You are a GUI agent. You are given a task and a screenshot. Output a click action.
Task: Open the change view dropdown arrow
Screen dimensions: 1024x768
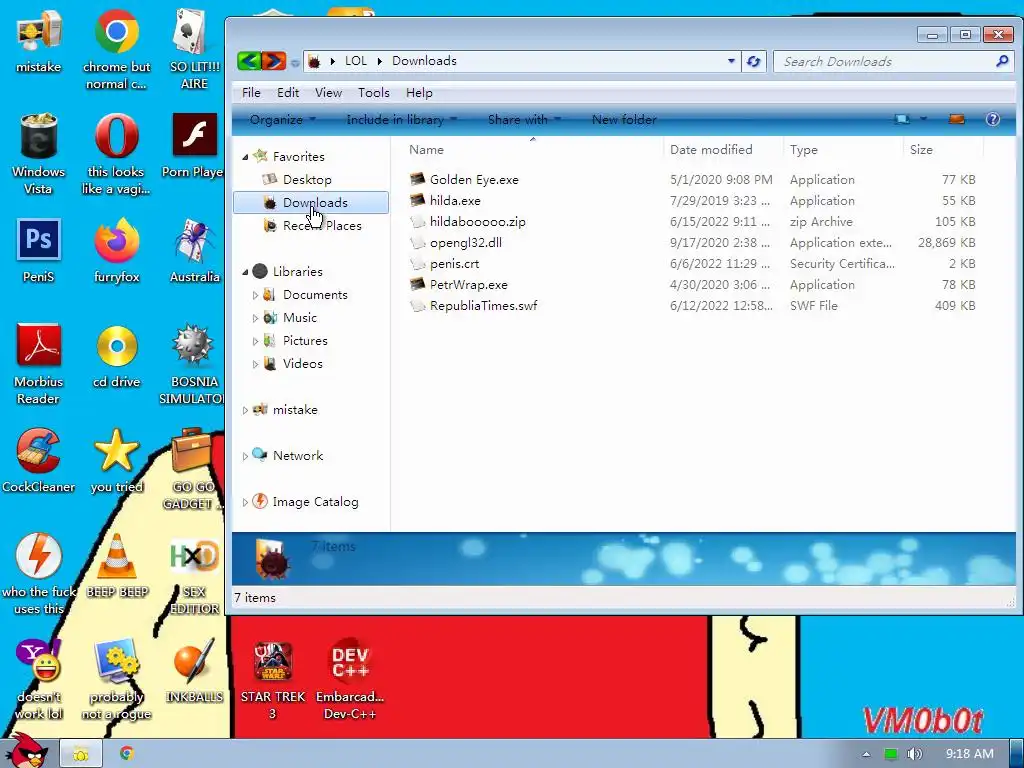[923, 119]
